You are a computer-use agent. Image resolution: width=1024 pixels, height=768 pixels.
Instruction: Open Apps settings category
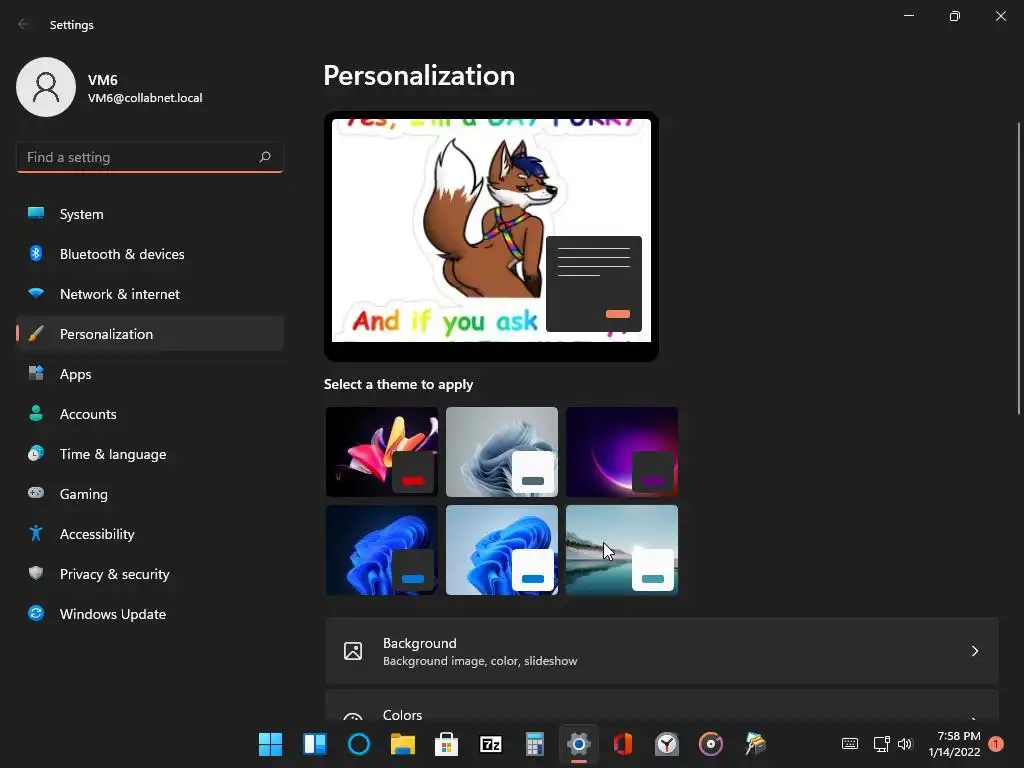150,374
